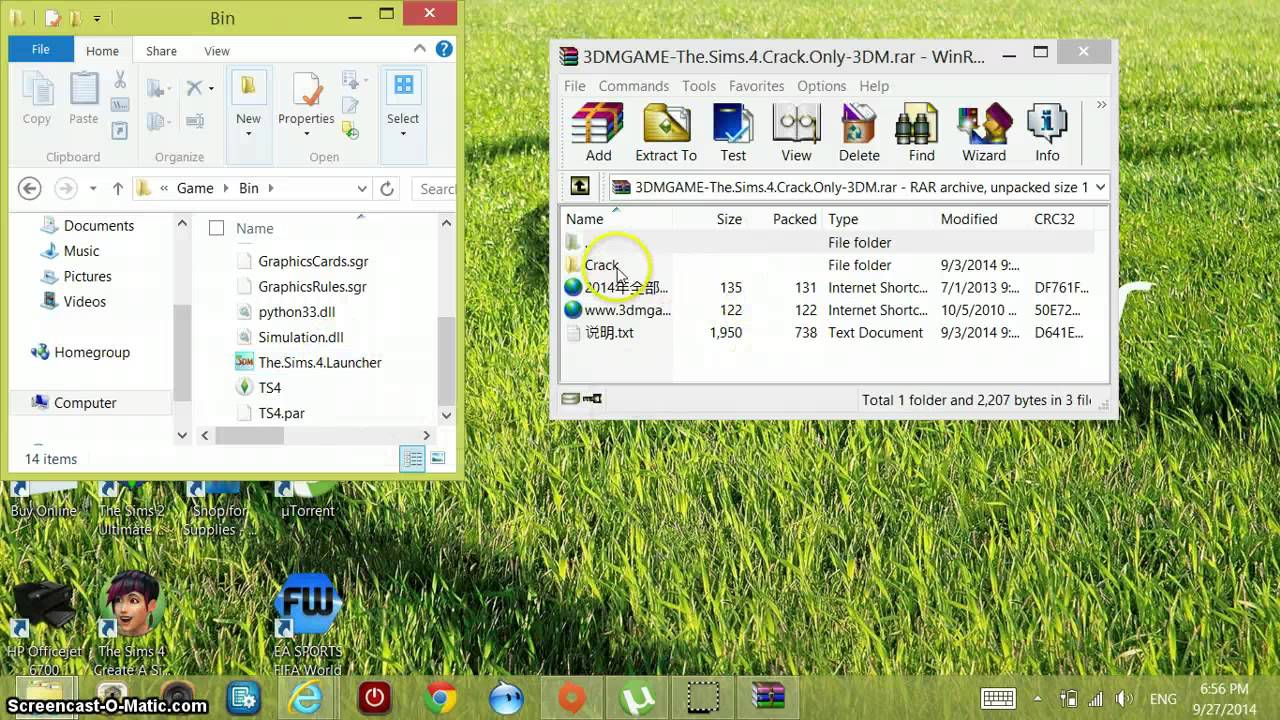Sort WinRAR list by Size column
1280x720 pixels.
click(729, 219)
